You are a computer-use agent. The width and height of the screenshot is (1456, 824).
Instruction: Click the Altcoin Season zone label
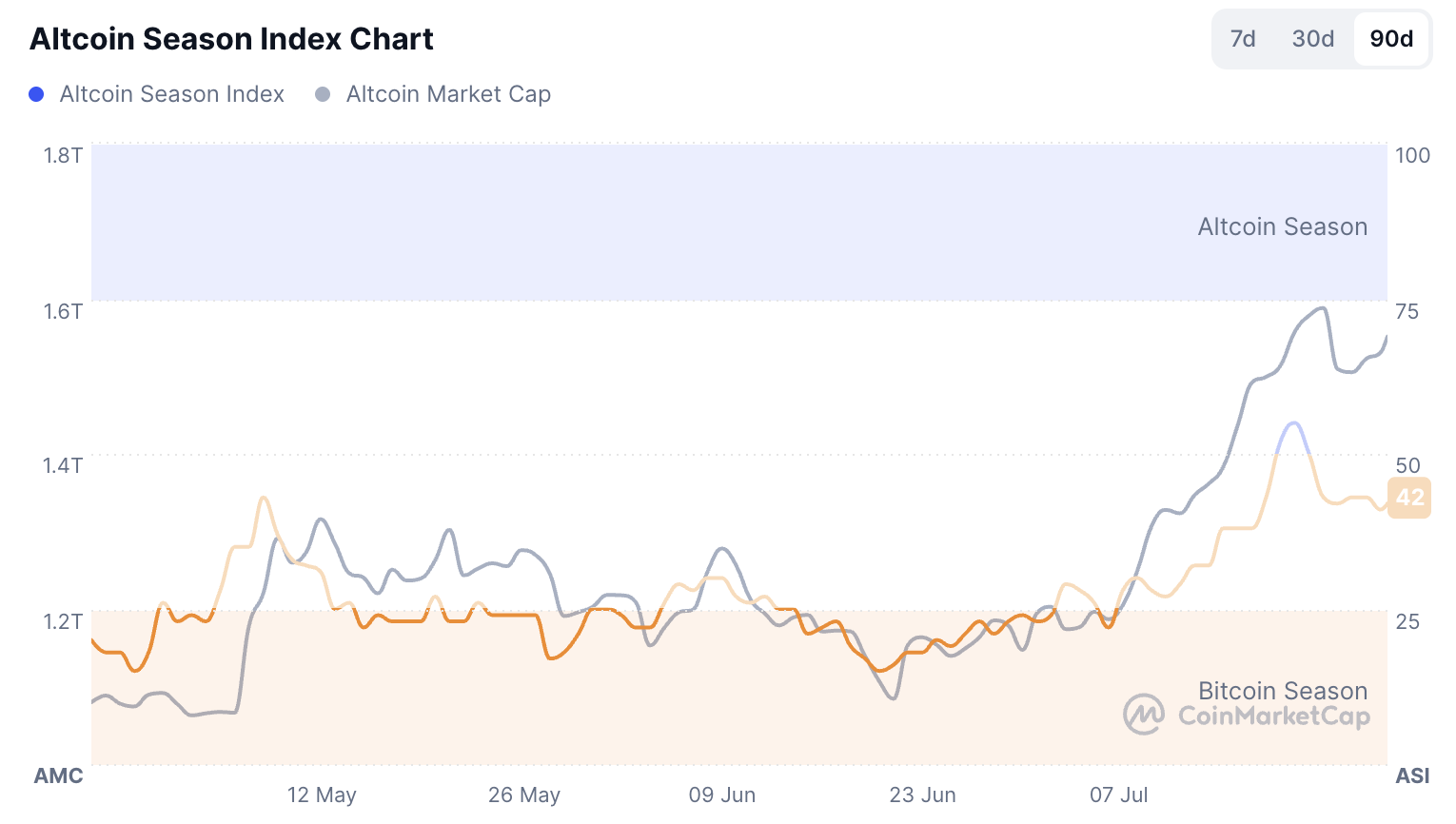pos(1282,226)
